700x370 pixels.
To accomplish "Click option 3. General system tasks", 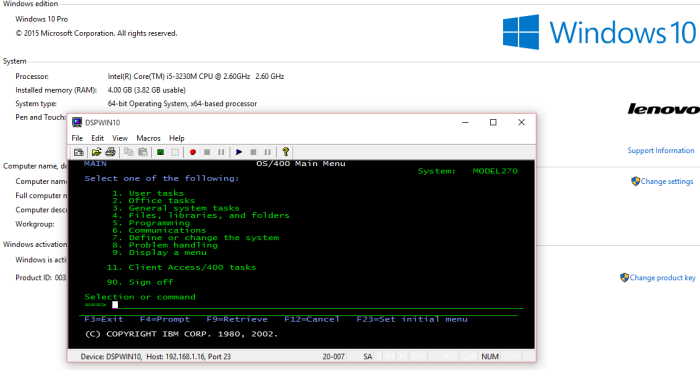I will [175, 208].
